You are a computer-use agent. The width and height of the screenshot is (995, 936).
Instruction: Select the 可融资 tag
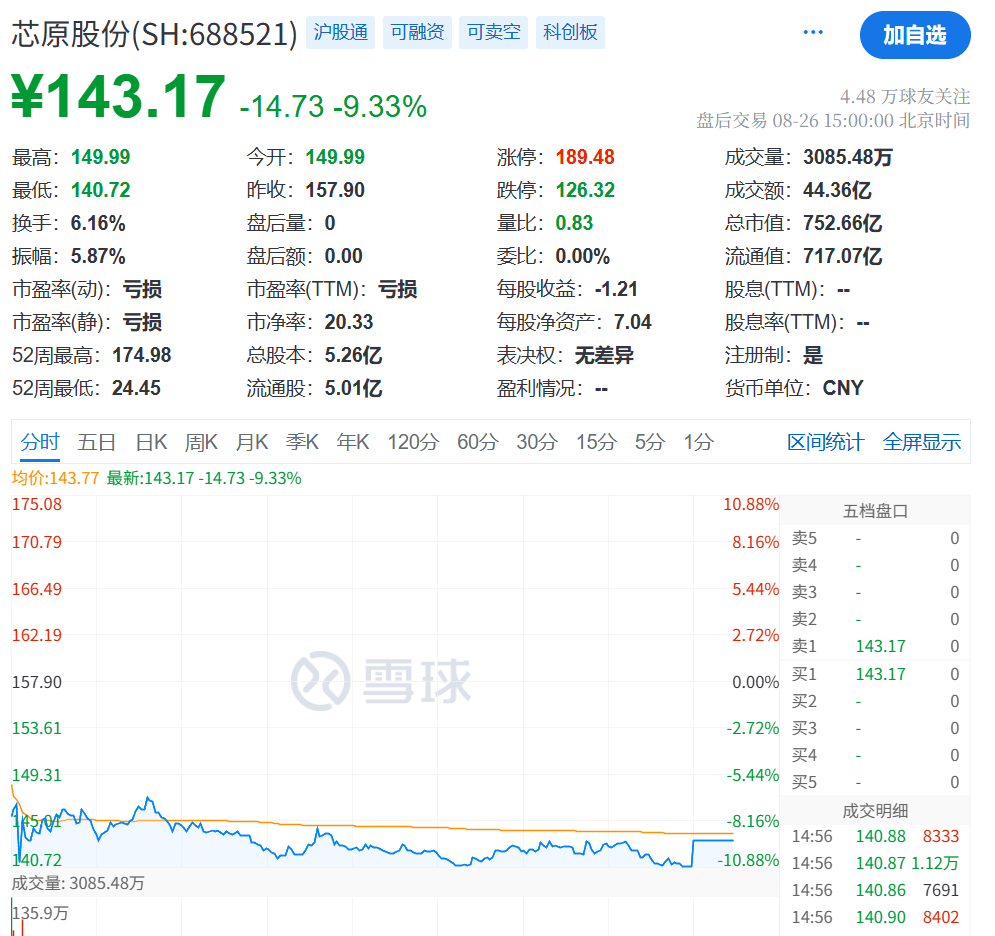[418, 32]
